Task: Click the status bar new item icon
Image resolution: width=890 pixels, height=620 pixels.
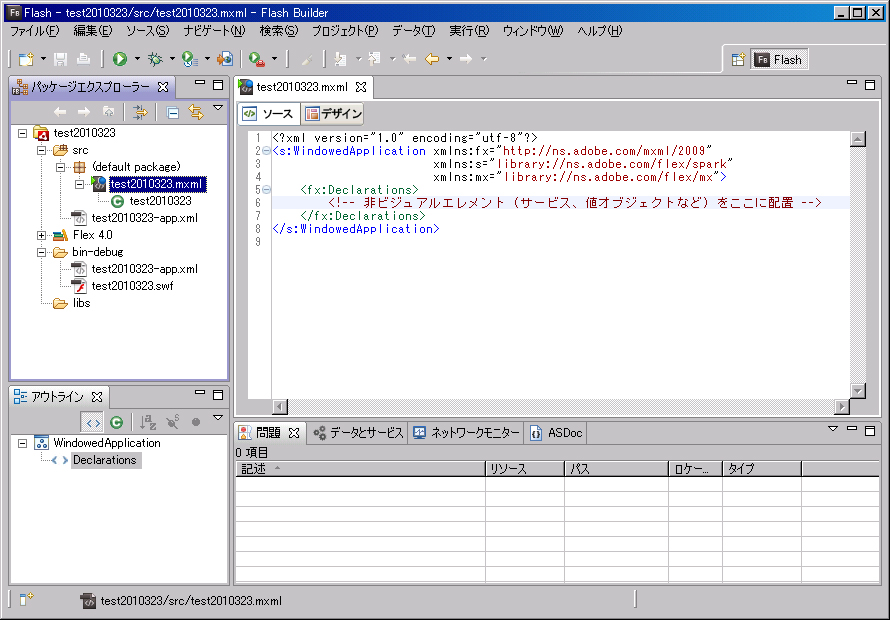Action: (26, 599)
